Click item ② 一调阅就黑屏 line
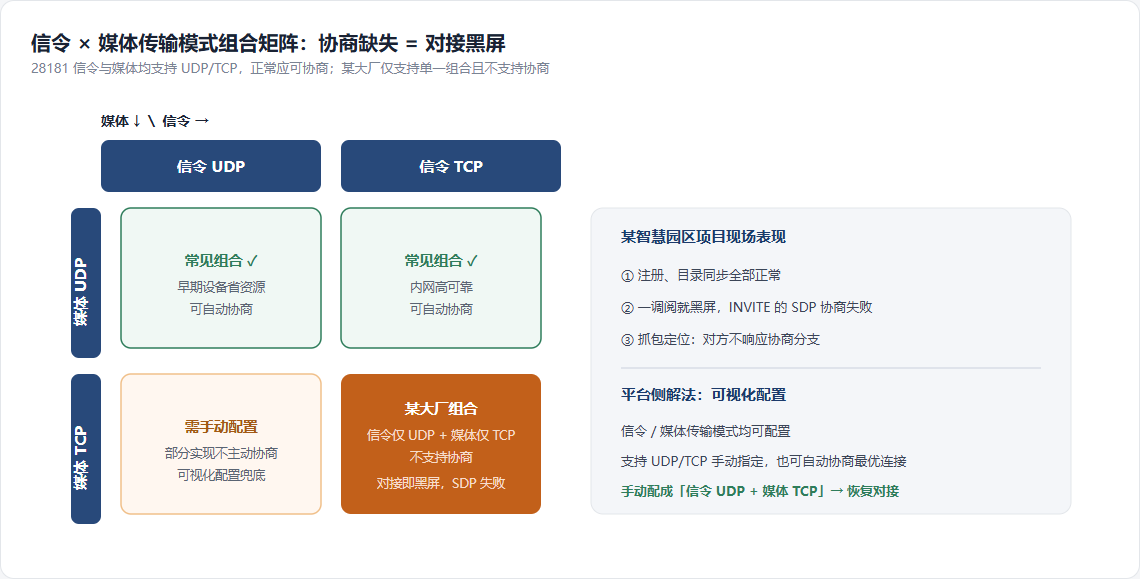1140x579 pixels. (747, 307)
